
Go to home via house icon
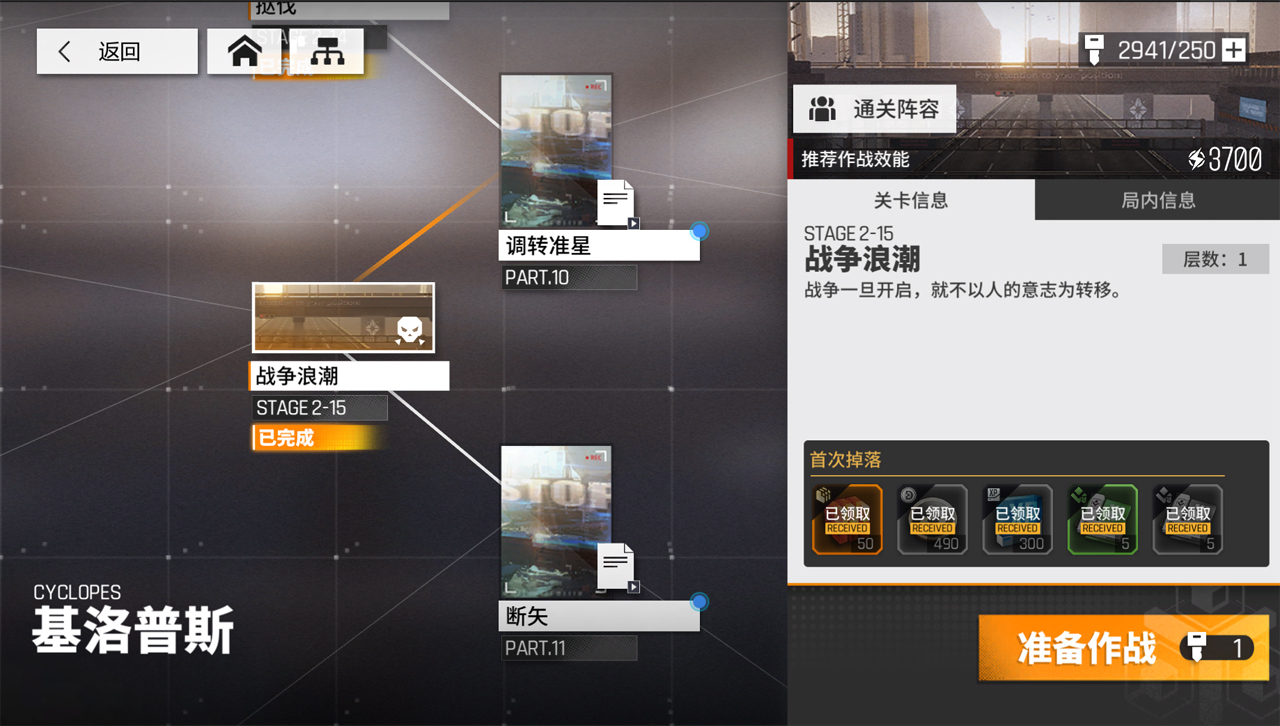pyautogui.click(x=245, y=51)
